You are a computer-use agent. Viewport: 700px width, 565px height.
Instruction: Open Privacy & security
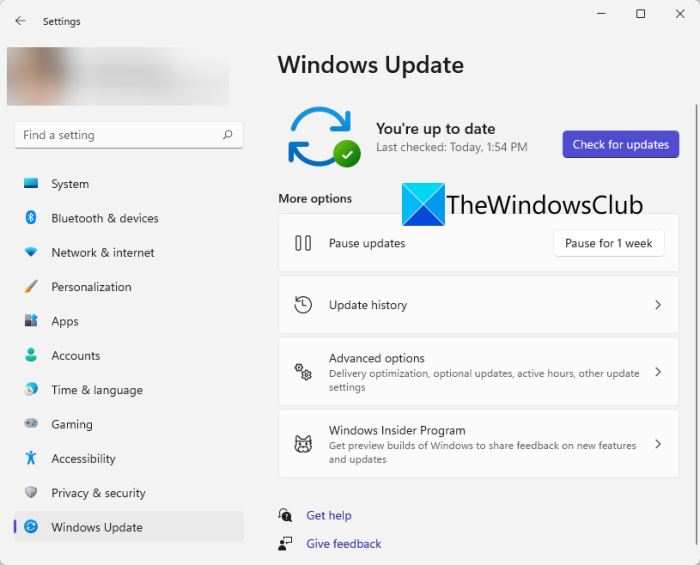pos(129,493)
